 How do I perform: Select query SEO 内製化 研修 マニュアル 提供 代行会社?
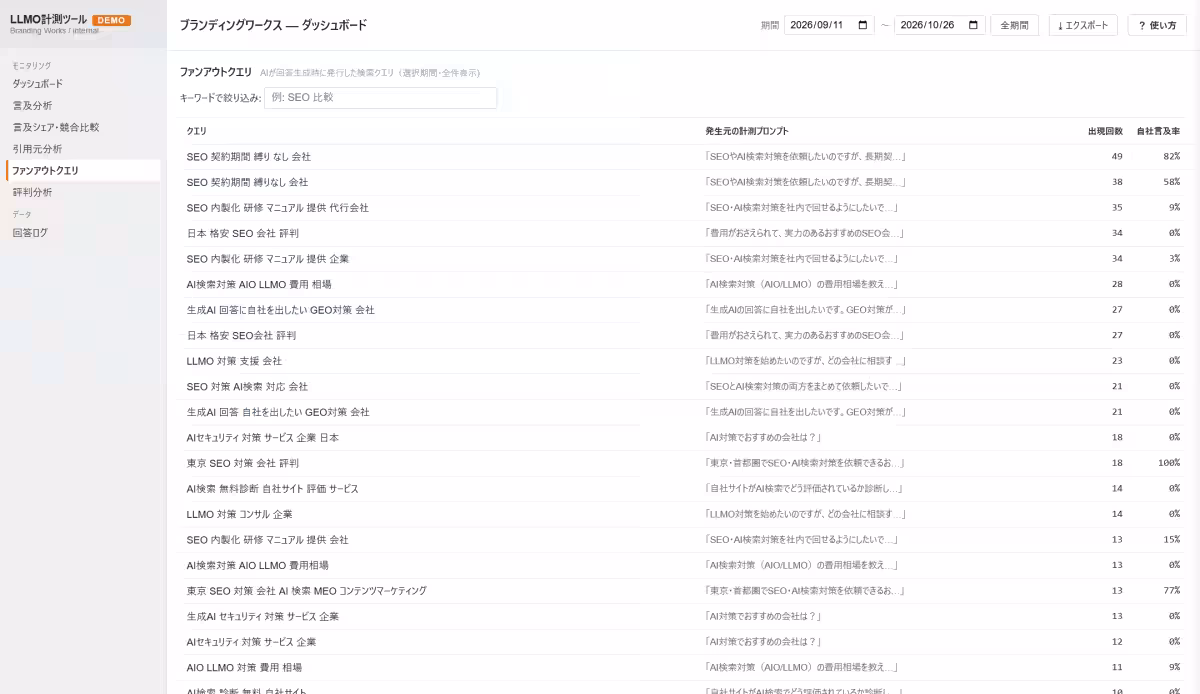pos(278,208)
